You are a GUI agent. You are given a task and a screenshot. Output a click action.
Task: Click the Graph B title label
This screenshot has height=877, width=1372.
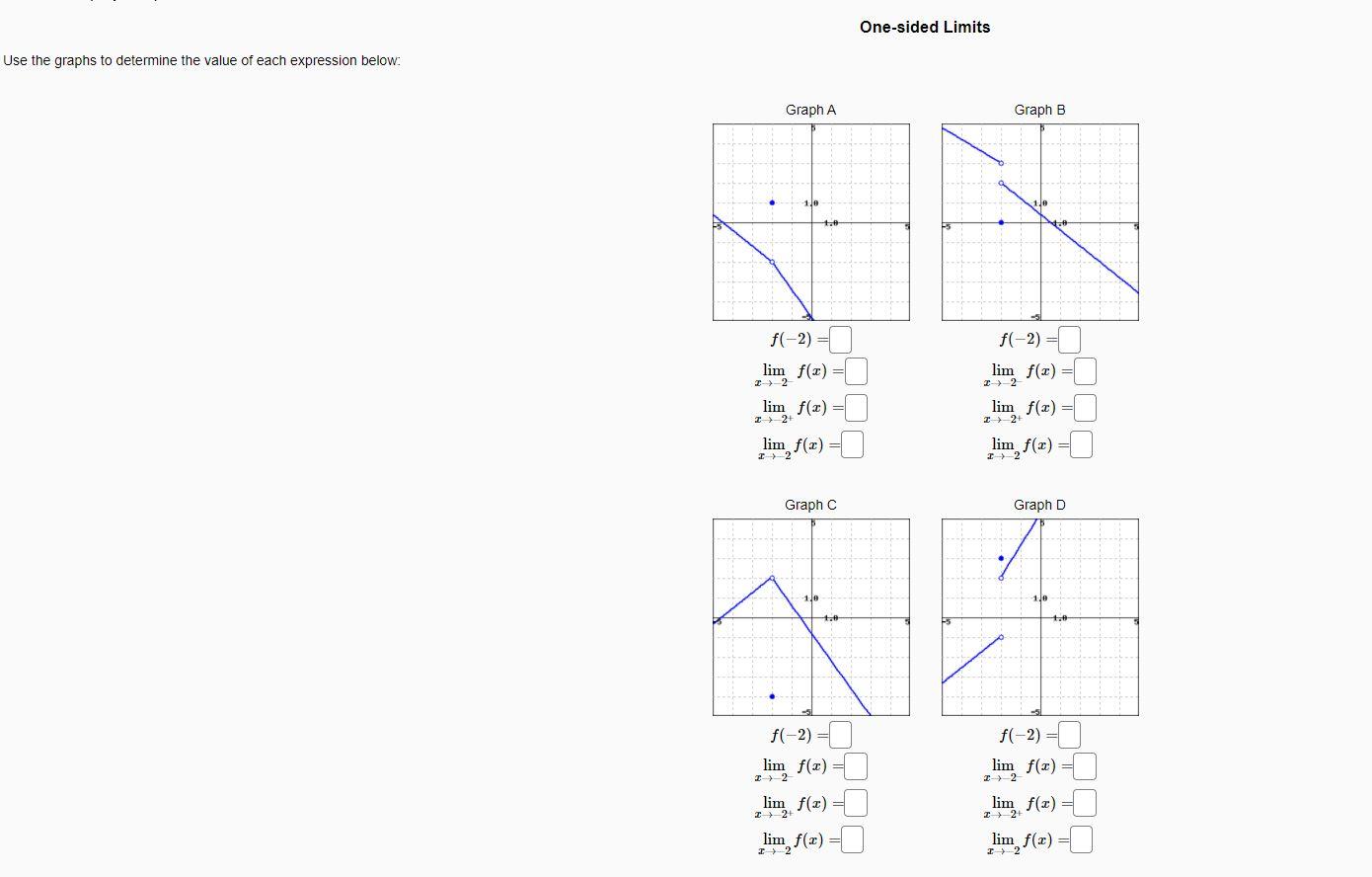click(1039, 110)
